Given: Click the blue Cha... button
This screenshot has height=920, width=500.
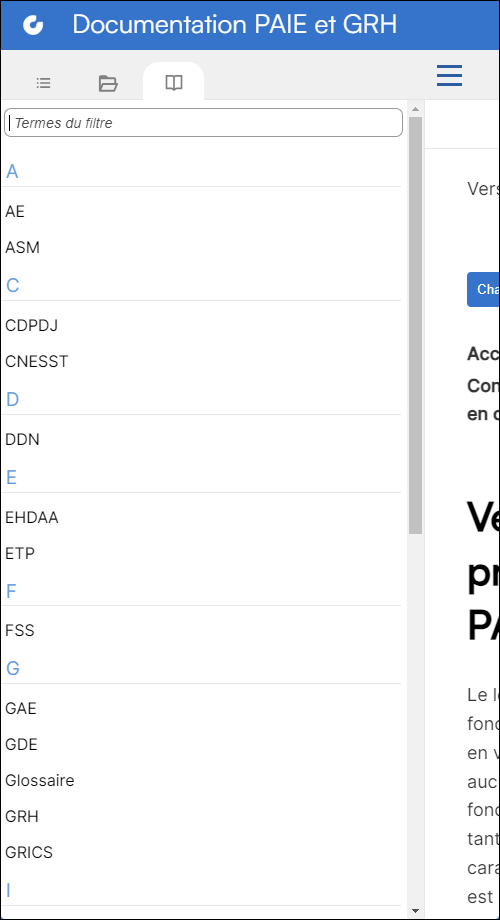Looking at the screenshot, I should click(x=483, y=289).
